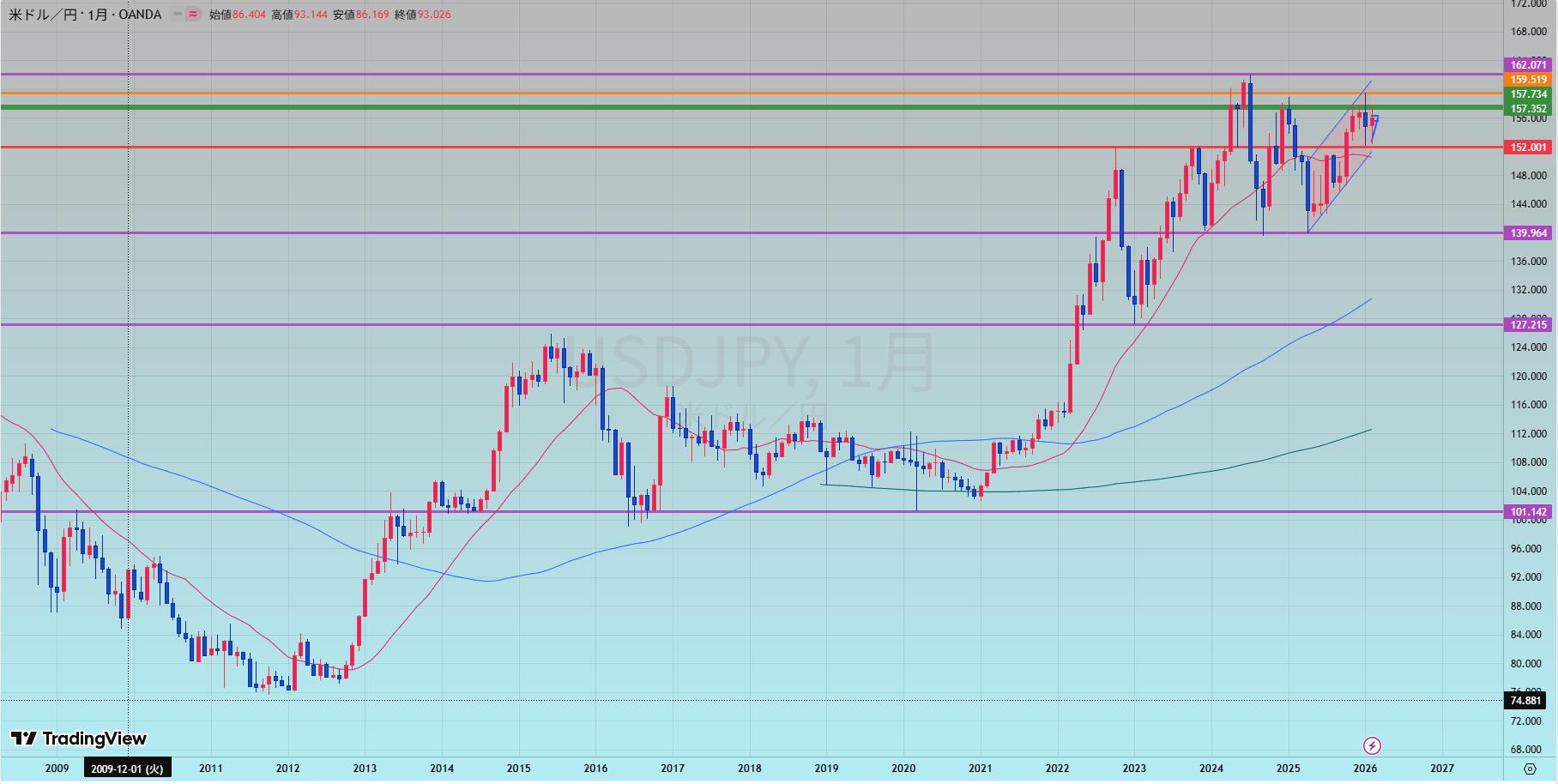This screenshot has height=784, width=1558.
Task: Click the TradingView logo
Action: 79,739
